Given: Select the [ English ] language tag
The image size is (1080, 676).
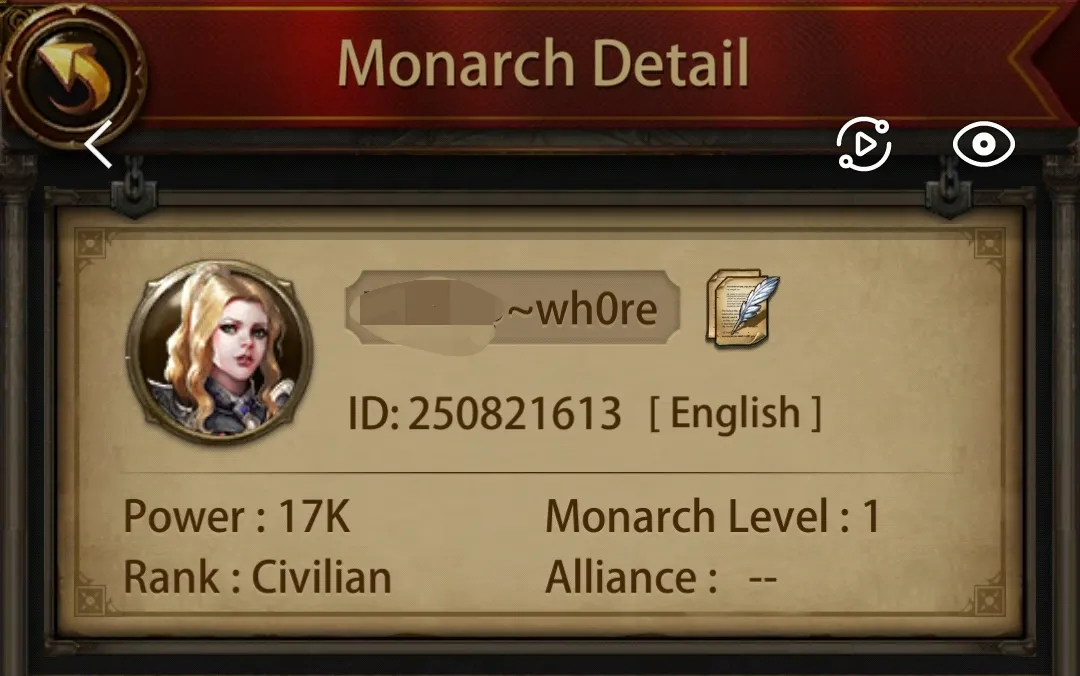Looking at the screenshot, I should point(736,413).
